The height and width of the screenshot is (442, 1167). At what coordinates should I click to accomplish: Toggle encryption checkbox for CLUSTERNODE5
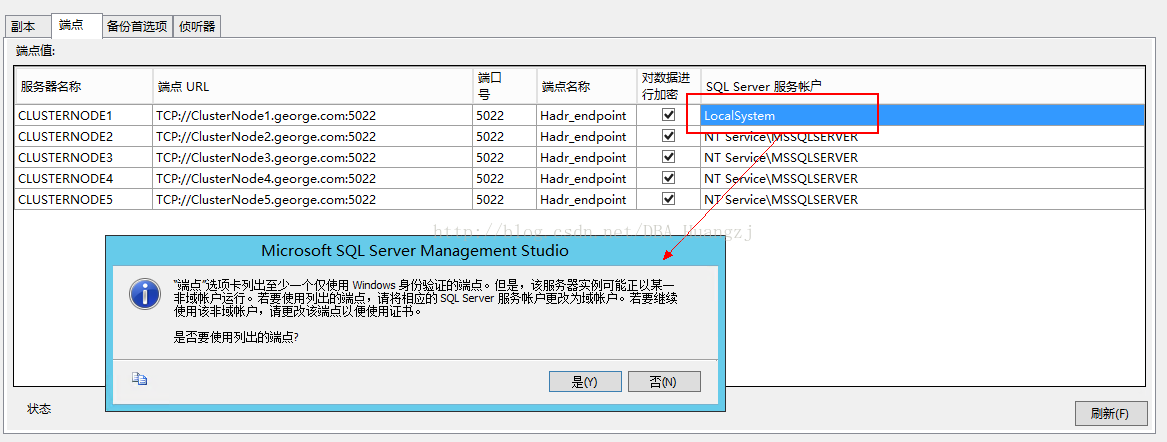click(x=668, y=199)
